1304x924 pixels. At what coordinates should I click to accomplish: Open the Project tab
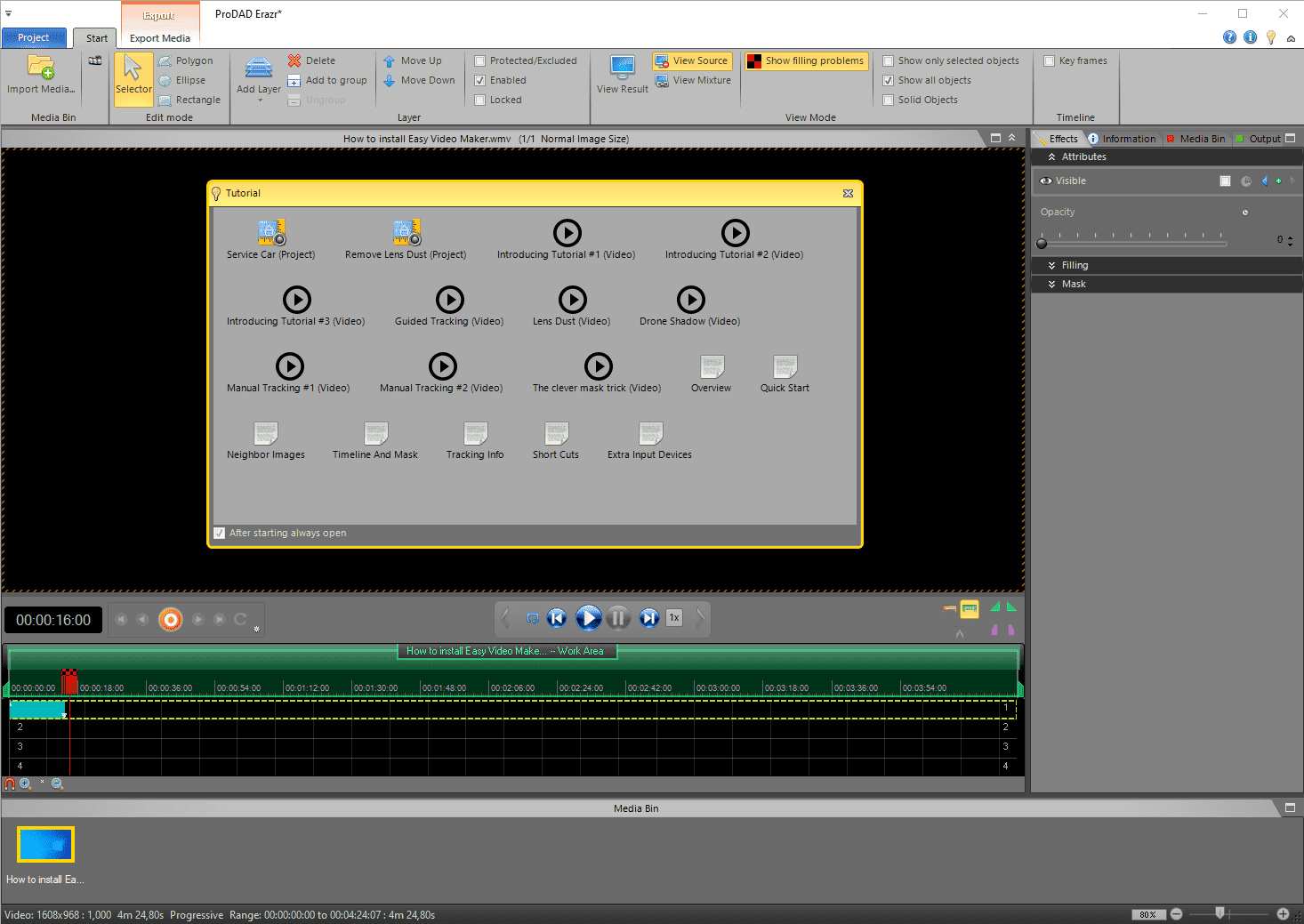[34, 37]
